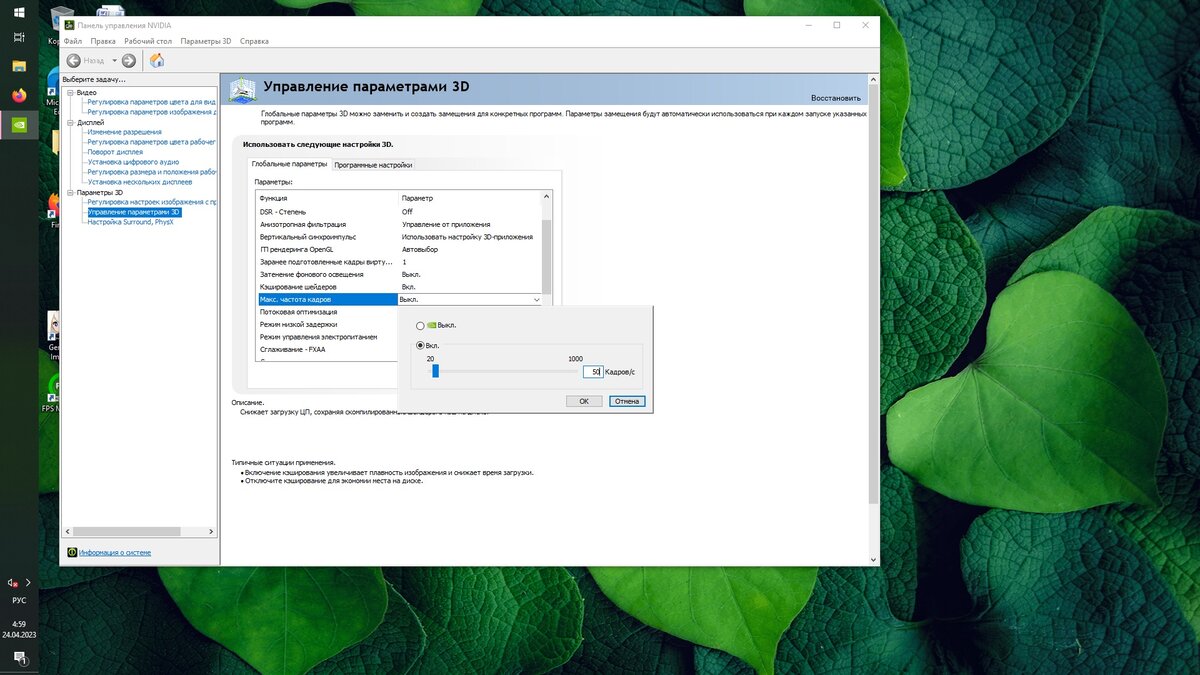Select Затенение фонового освещения row
The image size is (1200, 675).
(x=399, y=274)
